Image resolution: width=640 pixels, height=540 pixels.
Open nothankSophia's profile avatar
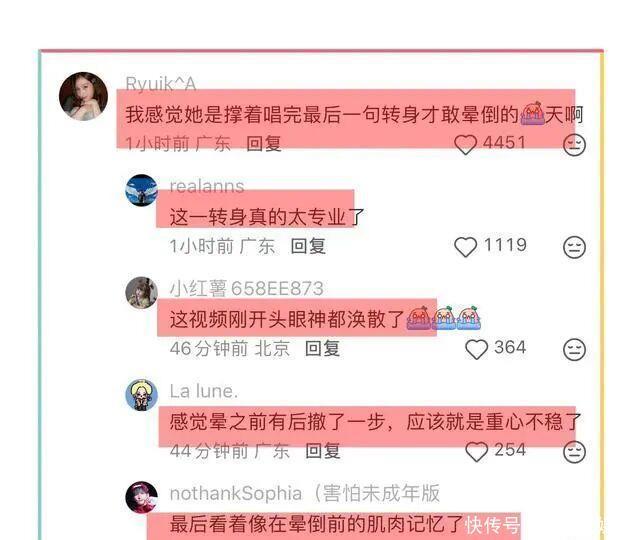tap(141, 497)
